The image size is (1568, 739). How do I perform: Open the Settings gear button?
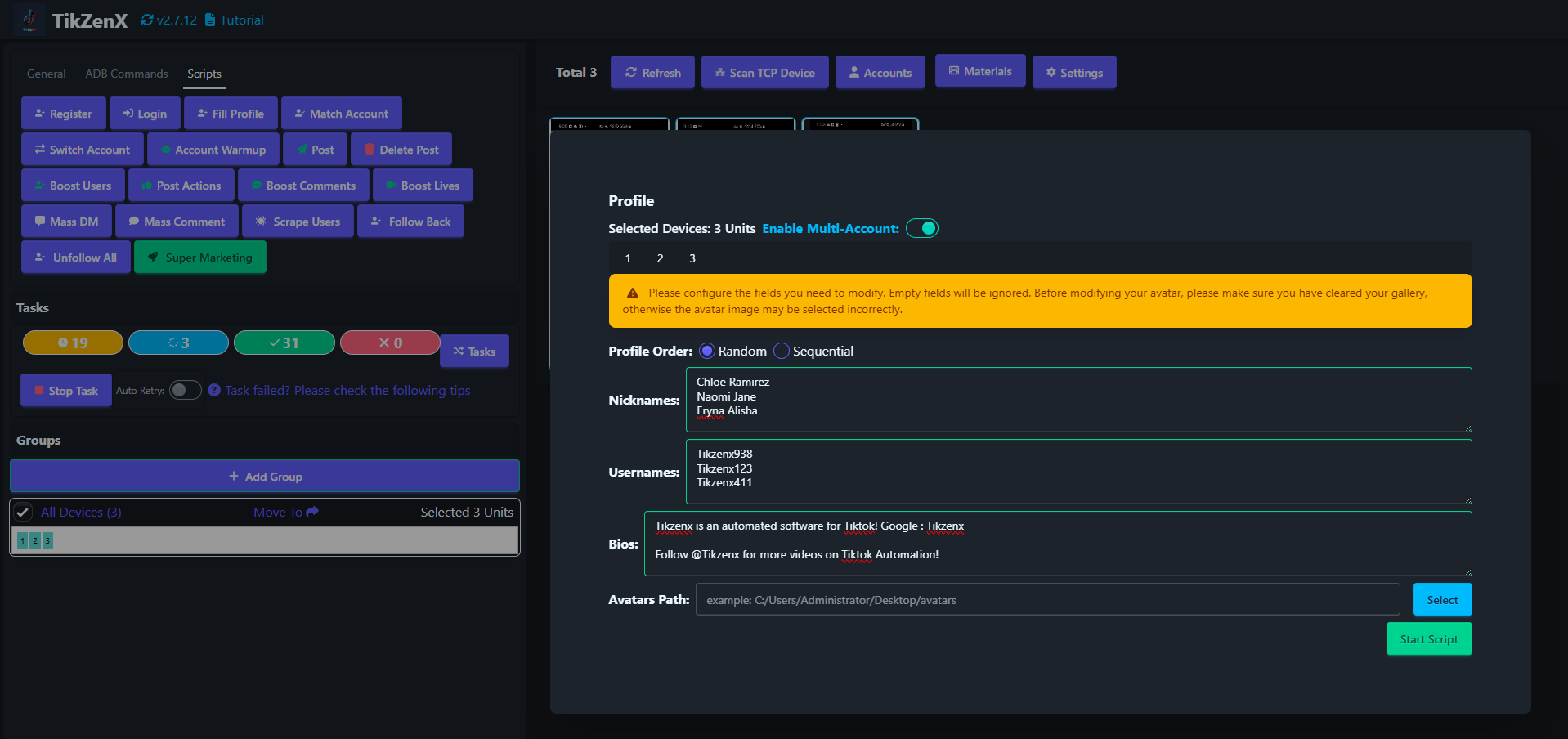(x=1074, y=73)
